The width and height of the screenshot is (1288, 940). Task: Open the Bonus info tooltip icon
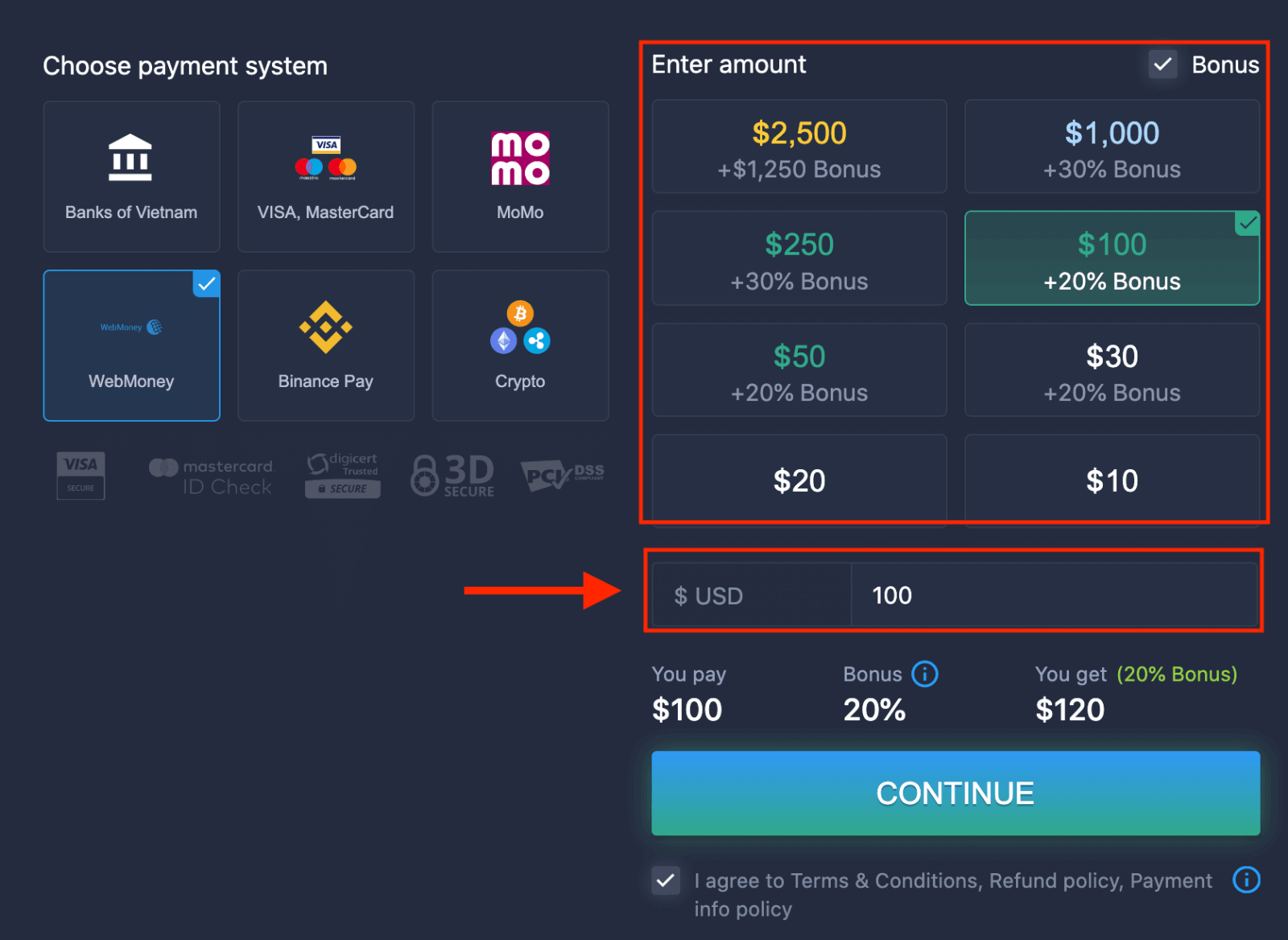point(924,674)
